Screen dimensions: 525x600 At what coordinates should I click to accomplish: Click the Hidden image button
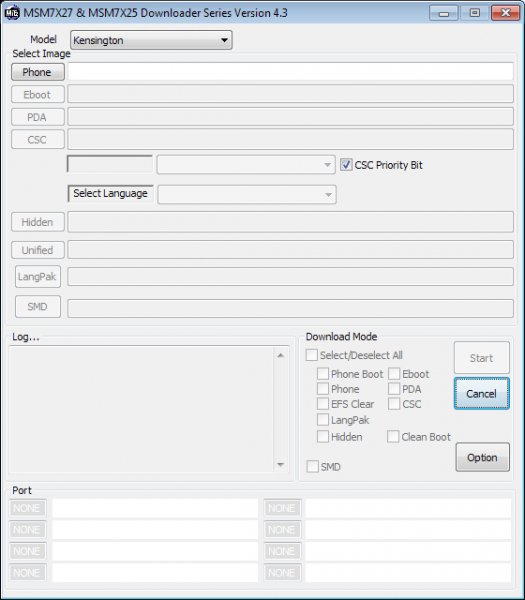tap(38, 222)
